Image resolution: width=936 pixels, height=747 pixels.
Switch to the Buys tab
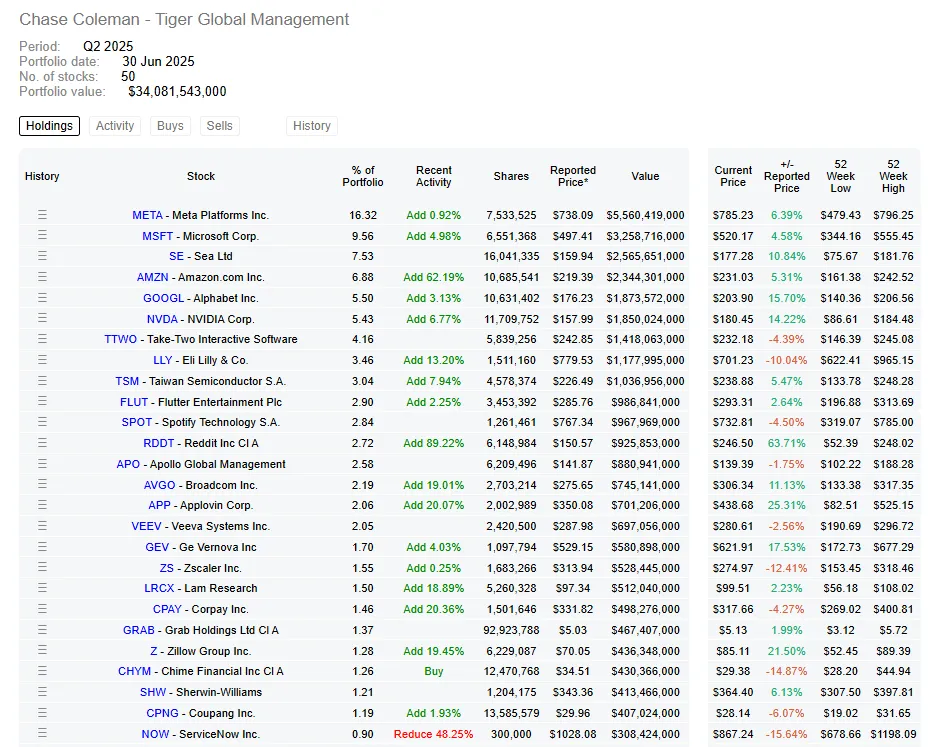pos(170,126)
